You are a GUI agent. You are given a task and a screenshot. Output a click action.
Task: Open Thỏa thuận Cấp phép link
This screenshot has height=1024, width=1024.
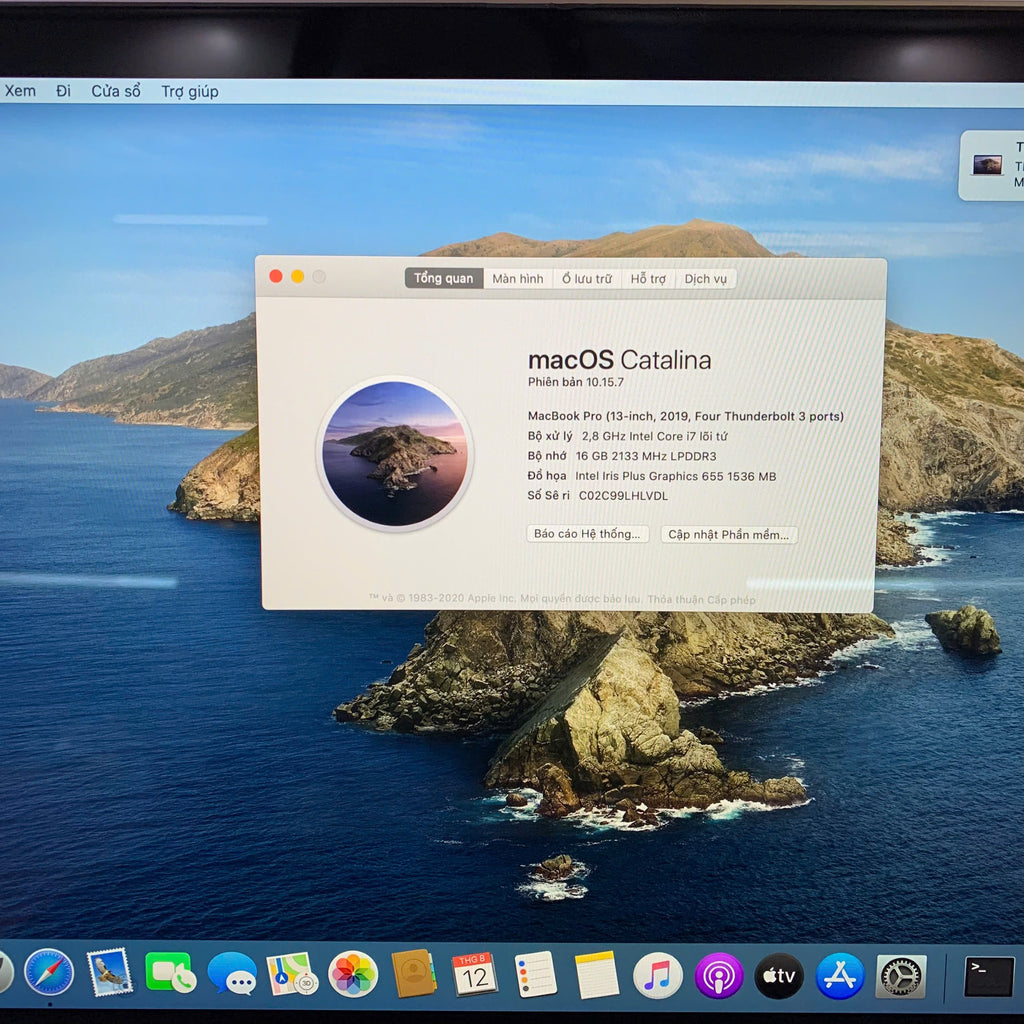[701, 600]
